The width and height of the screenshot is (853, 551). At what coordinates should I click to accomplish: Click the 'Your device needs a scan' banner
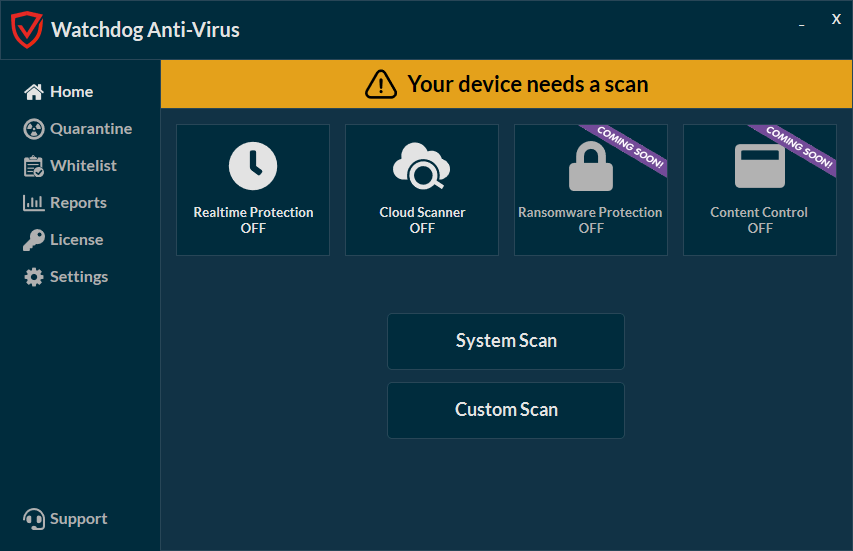pyautogui.click(x=506, y=84)
